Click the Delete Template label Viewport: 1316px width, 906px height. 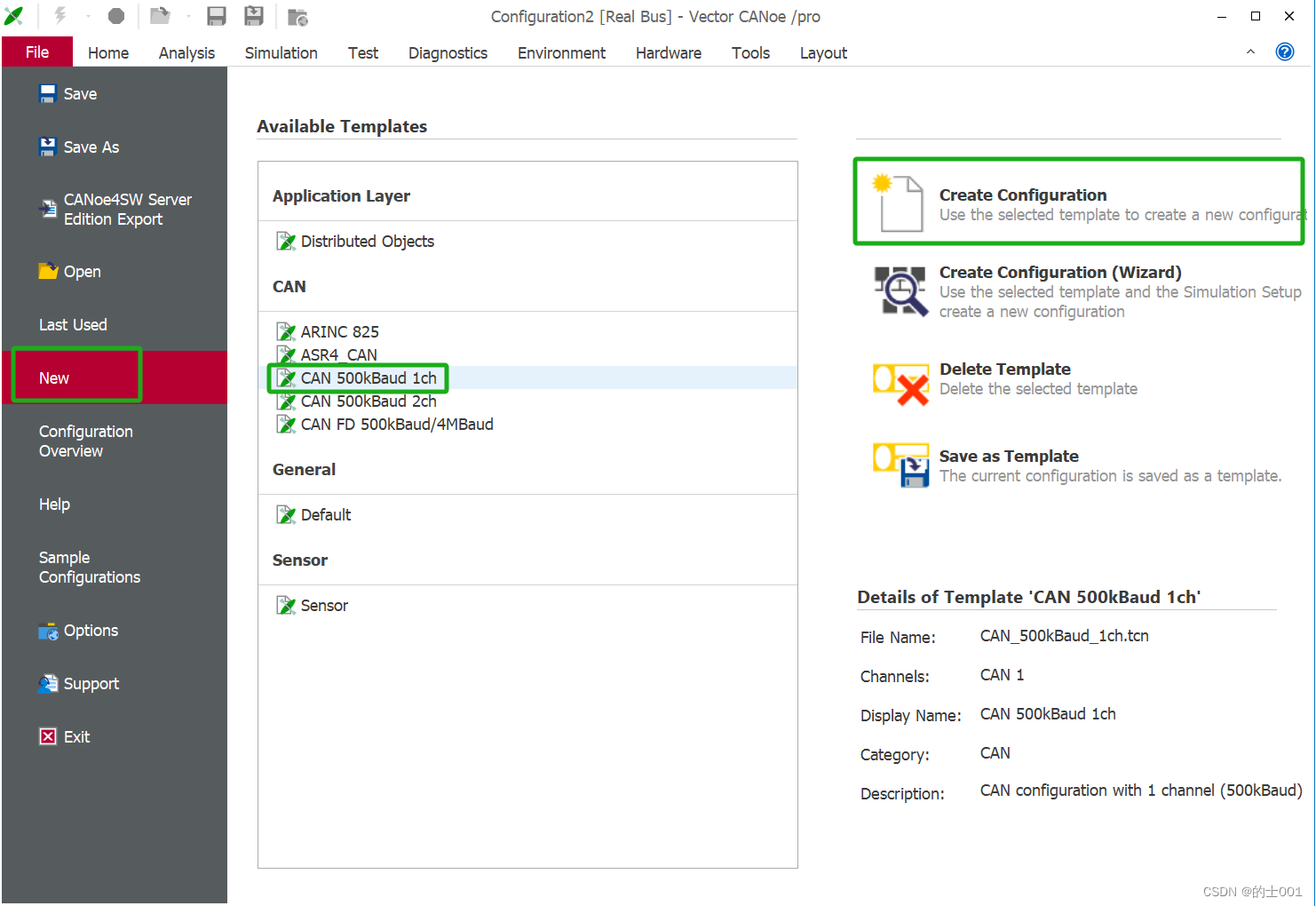coord(1005,370)
